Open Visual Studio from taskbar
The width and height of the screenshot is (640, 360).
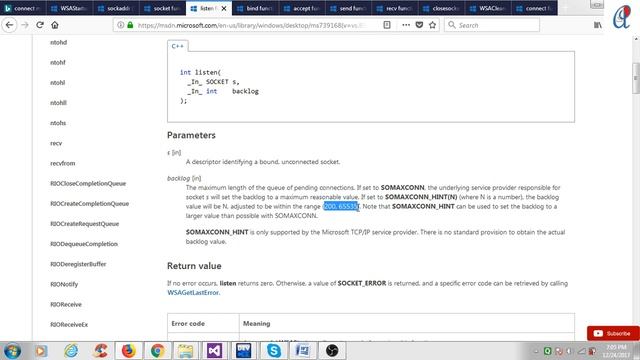[215, 351]
